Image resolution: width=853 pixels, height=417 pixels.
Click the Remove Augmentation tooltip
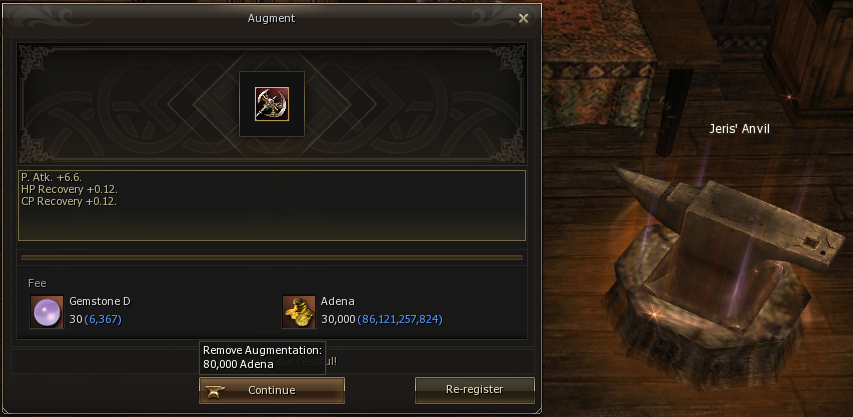pos(263,358)
